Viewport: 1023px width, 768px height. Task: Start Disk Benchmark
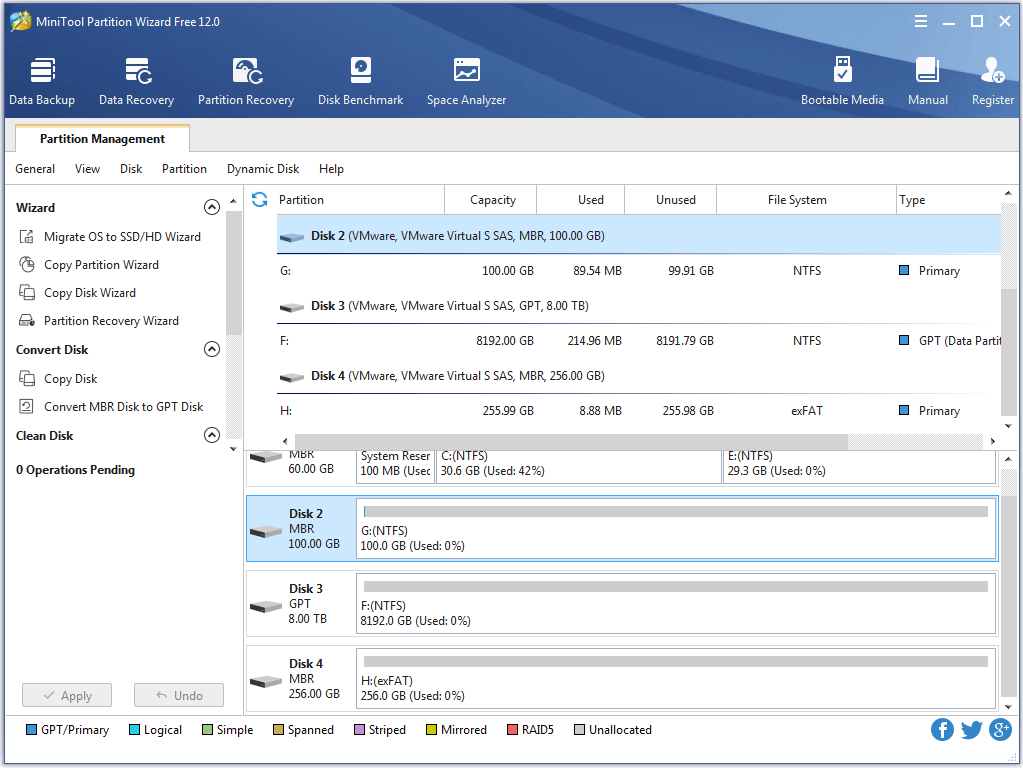360,81
